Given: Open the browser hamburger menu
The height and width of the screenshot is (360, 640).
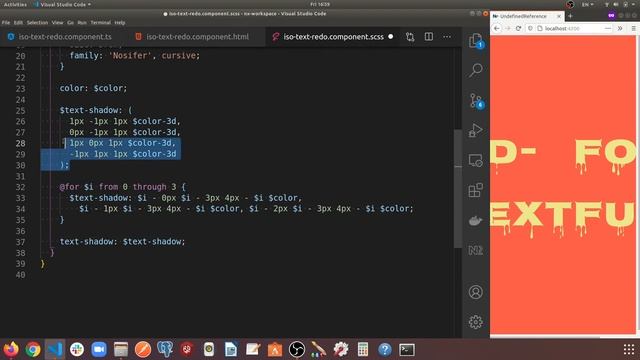Looking at the screenshot, I should (x=633, y=29).
